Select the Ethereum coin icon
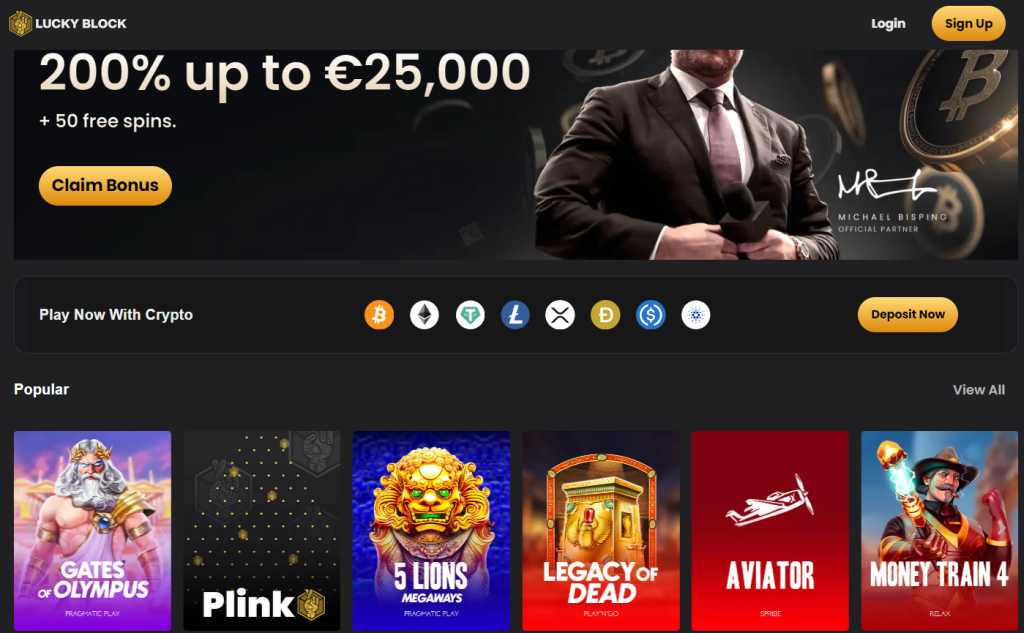The image size is (1024, 633). 424,315
